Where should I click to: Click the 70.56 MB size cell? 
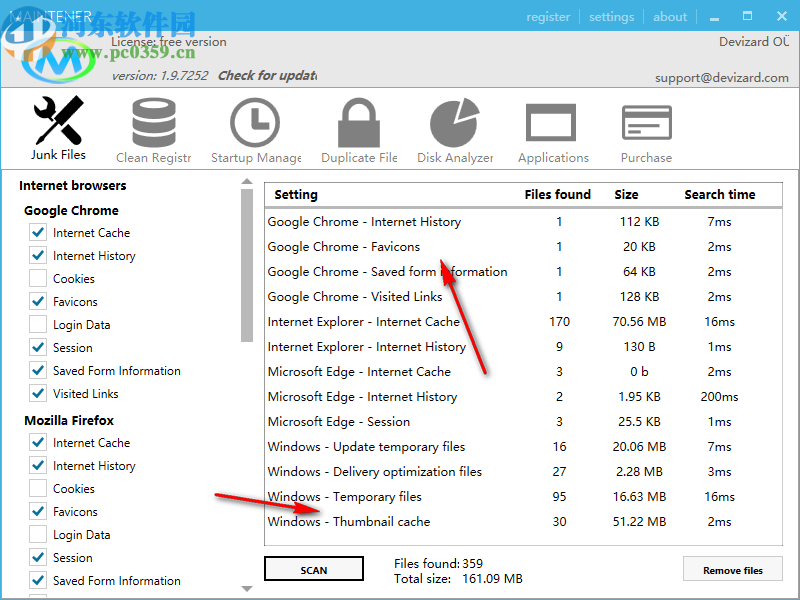639,322
